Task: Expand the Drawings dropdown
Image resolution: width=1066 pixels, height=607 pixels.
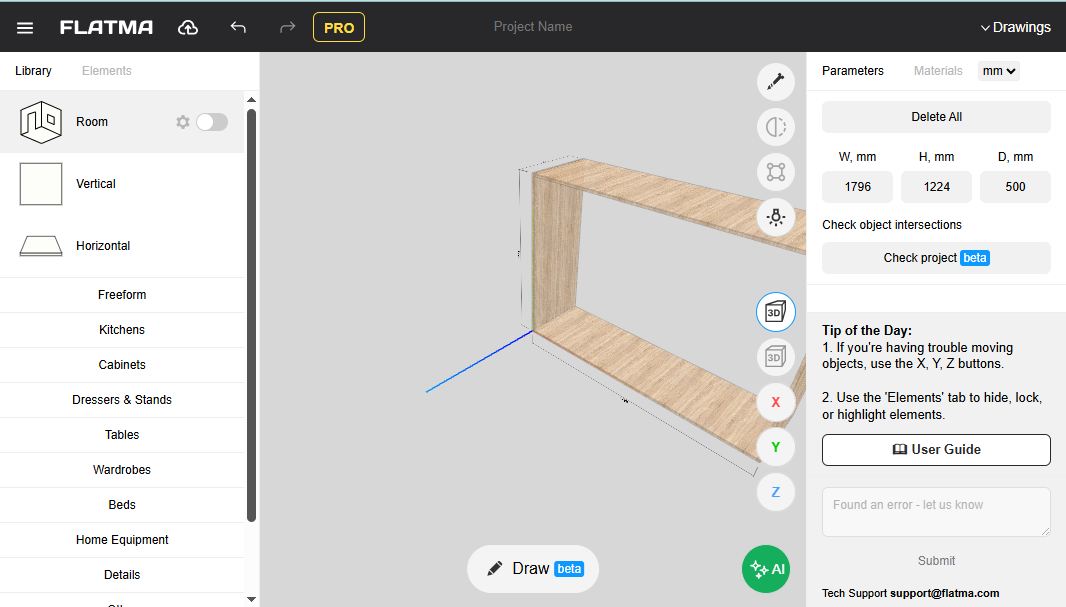Action: point(1014,27)
